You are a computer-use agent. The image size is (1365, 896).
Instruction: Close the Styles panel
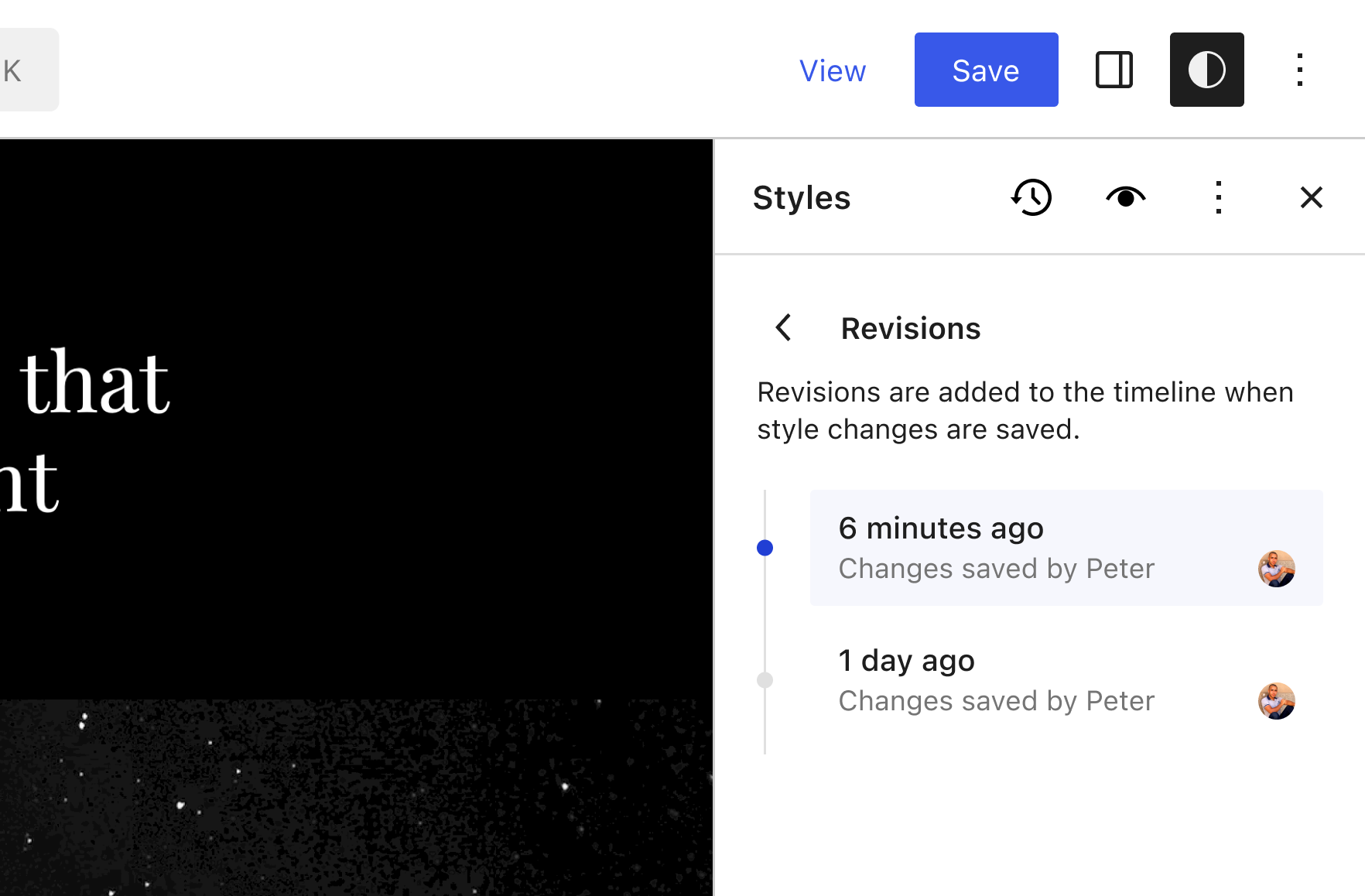tap(1312, 197)
